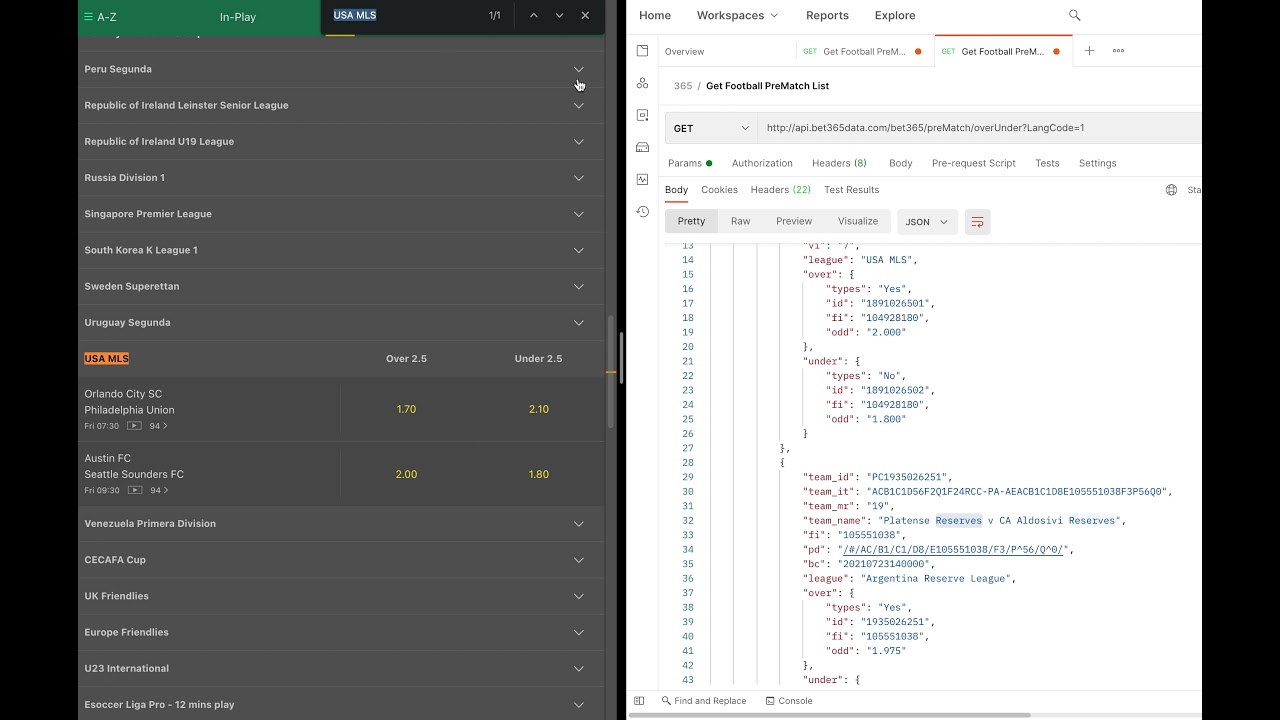Select Under 2.5 odds 1.80 for Austin FC
1280x720 pixels.
click(538, 474)
